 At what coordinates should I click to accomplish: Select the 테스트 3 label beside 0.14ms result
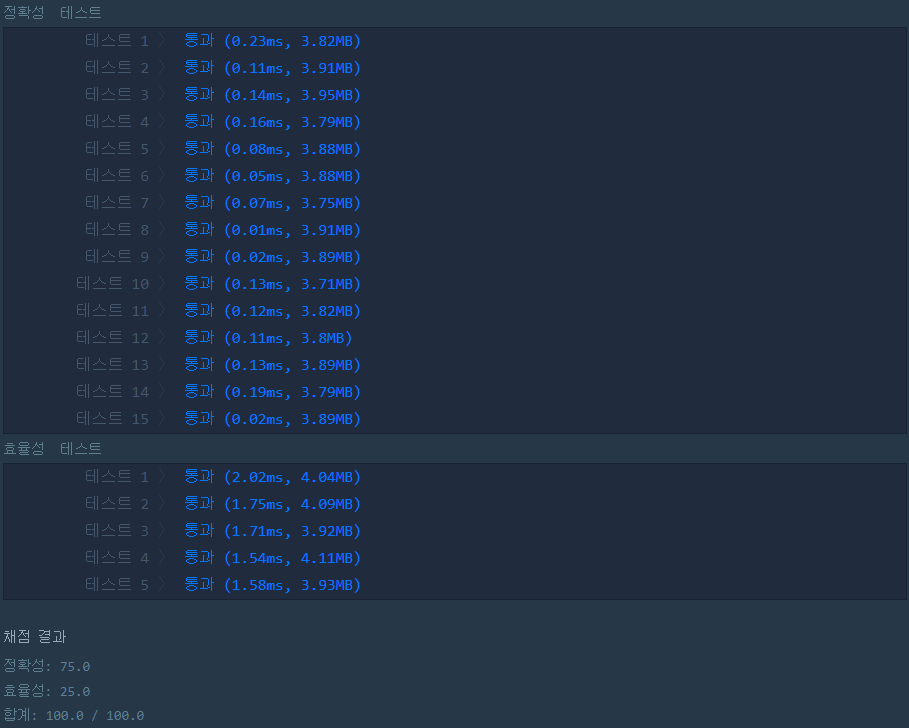pos(117,94)
